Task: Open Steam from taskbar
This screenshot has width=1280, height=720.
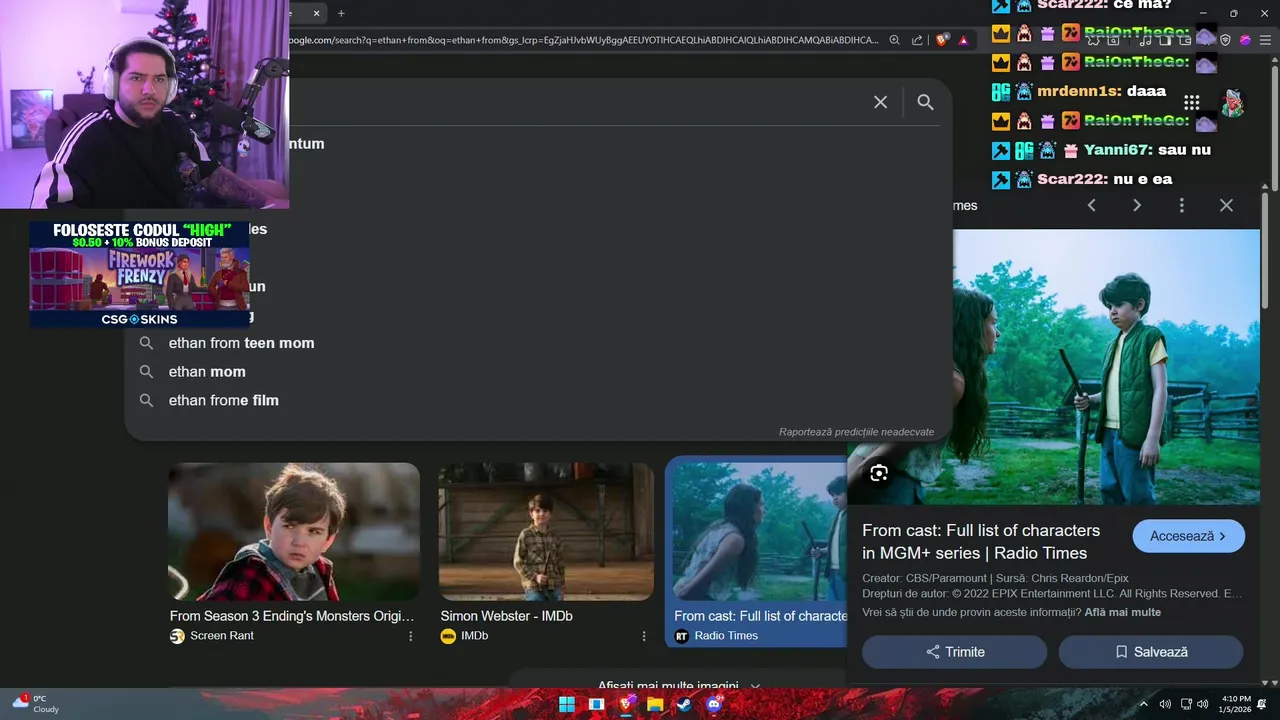Action: [x=684, y=704]
